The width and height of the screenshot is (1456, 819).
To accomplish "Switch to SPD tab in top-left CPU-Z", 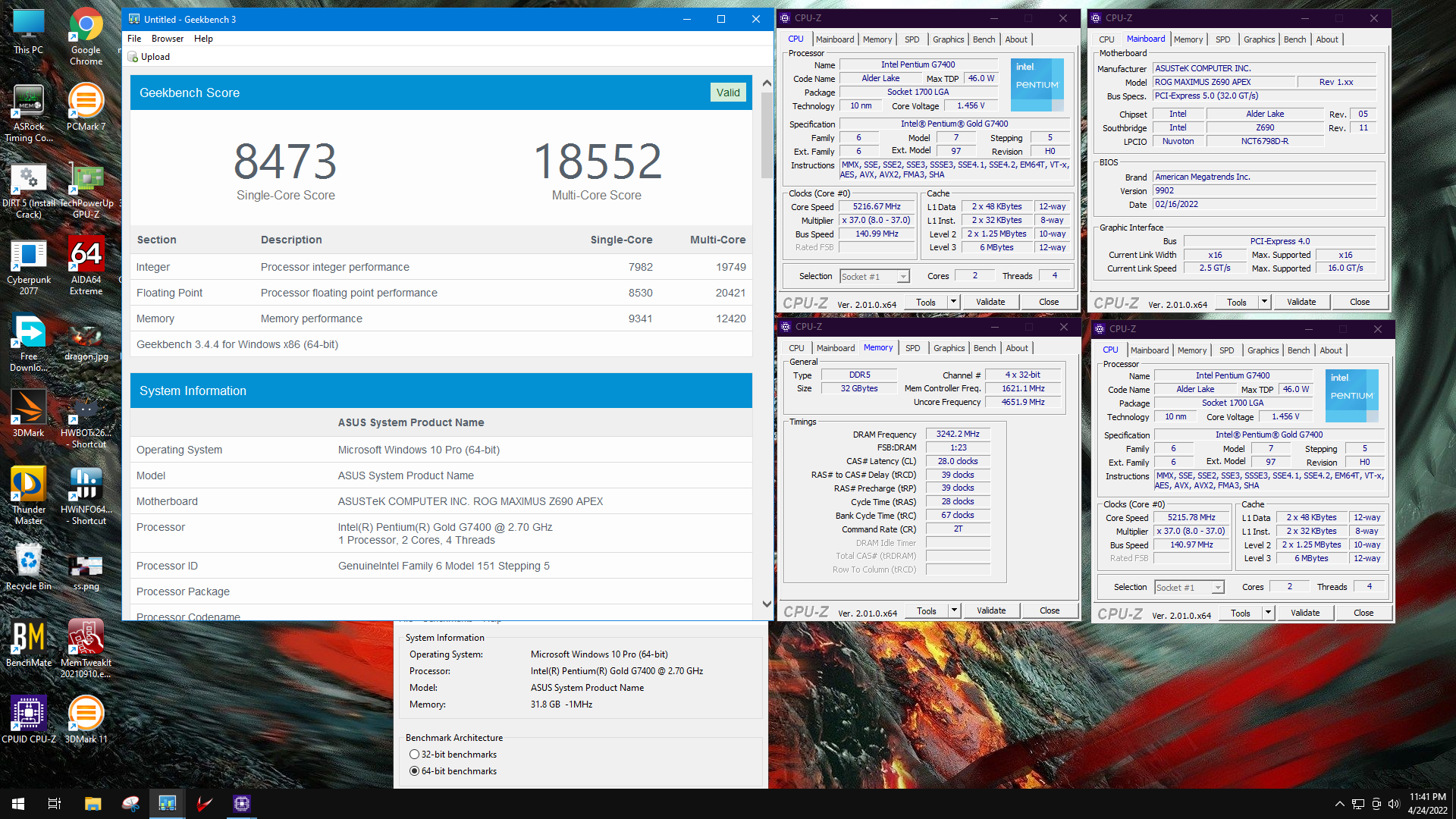I will click(x=912, y=39).
